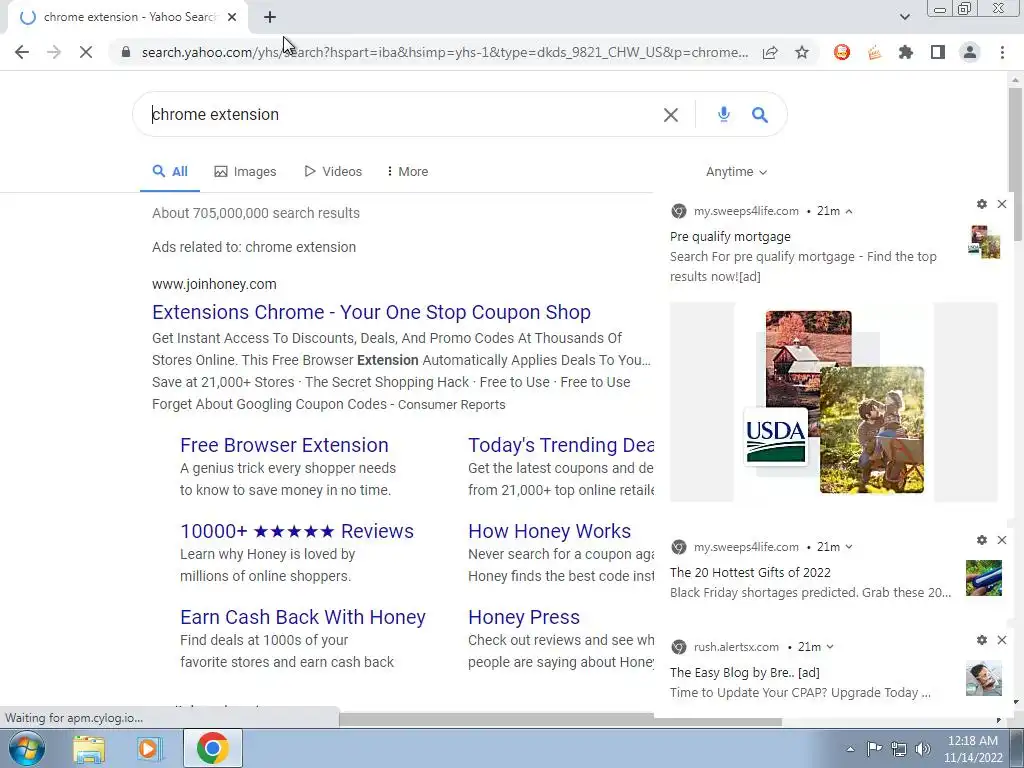The width and height of the screenshot is (1024, 768).
Task: Toggle the browser side panel
Action: 938,52
